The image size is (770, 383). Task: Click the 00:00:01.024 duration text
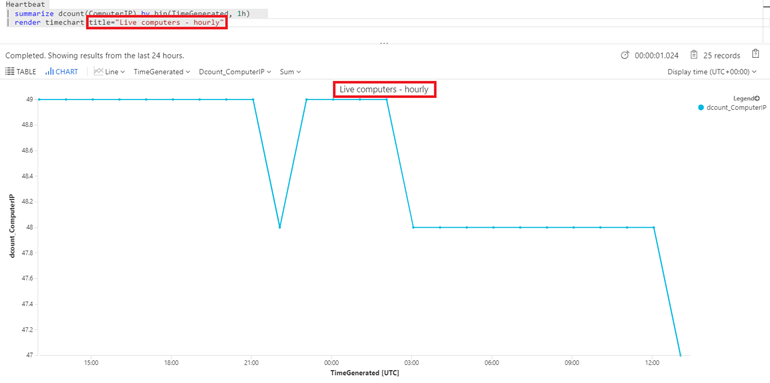coord(657,55)
